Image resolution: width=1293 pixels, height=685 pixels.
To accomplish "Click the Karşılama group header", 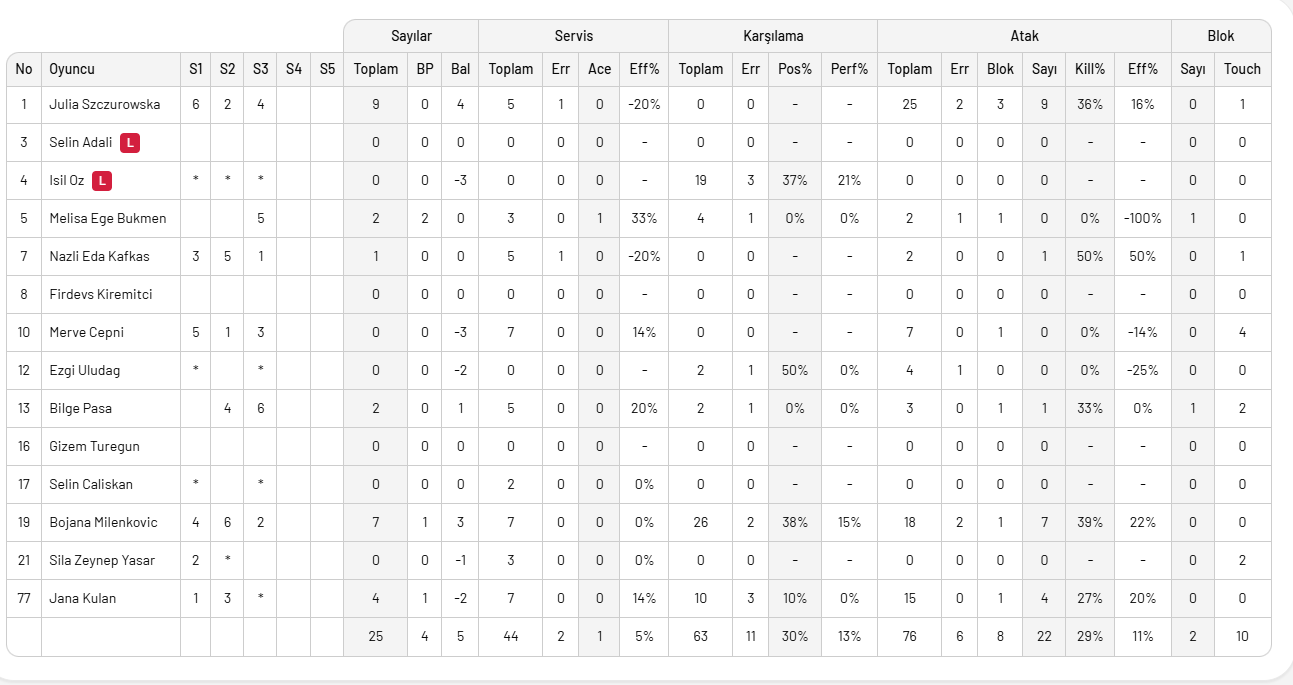I will click(x=772, y=36).
